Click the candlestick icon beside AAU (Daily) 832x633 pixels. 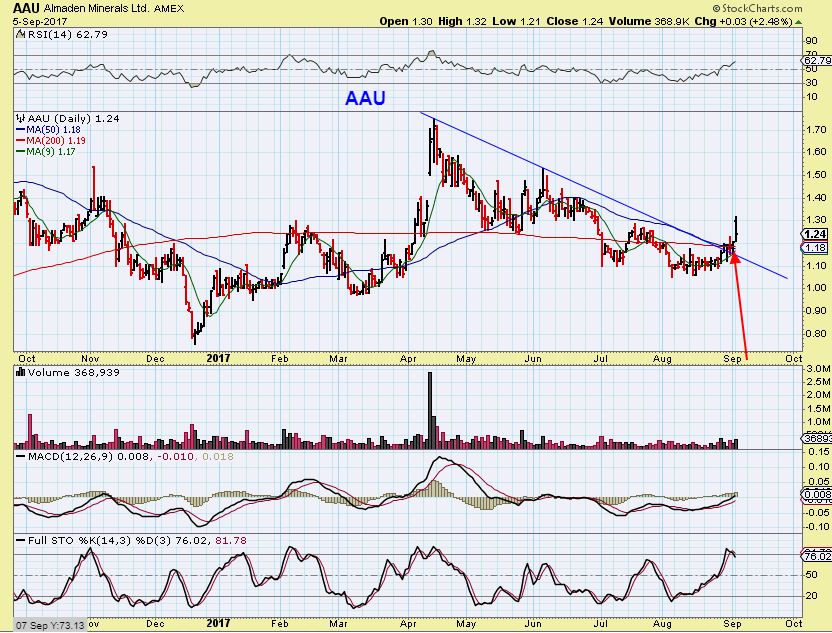pyautogui.click(x=20, y=118)
